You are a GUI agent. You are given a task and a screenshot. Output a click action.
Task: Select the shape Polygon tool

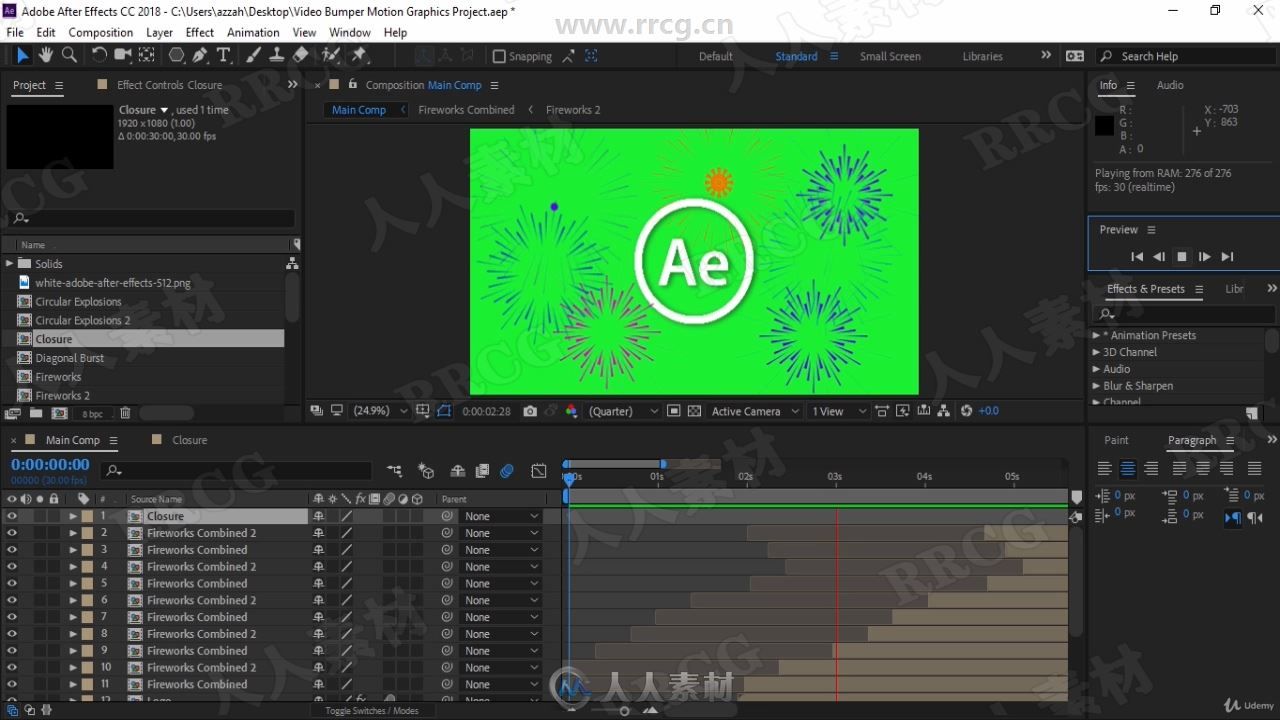click(x=177, y=55)
